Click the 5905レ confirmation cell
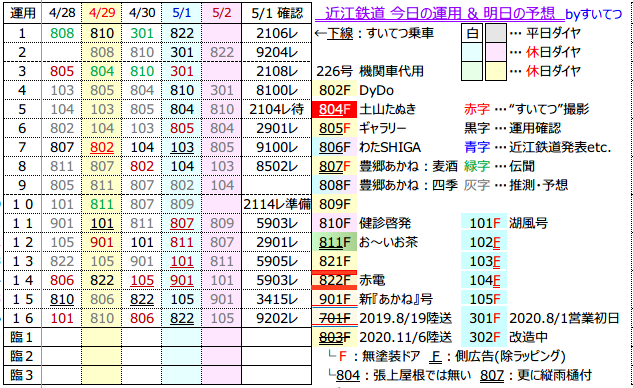 (x=277, y=261)
